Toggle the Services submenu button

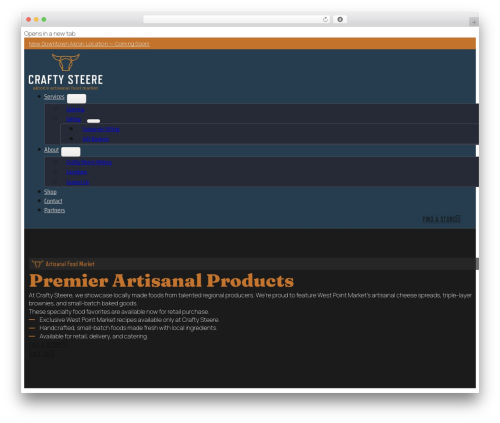tap(76, 99)
